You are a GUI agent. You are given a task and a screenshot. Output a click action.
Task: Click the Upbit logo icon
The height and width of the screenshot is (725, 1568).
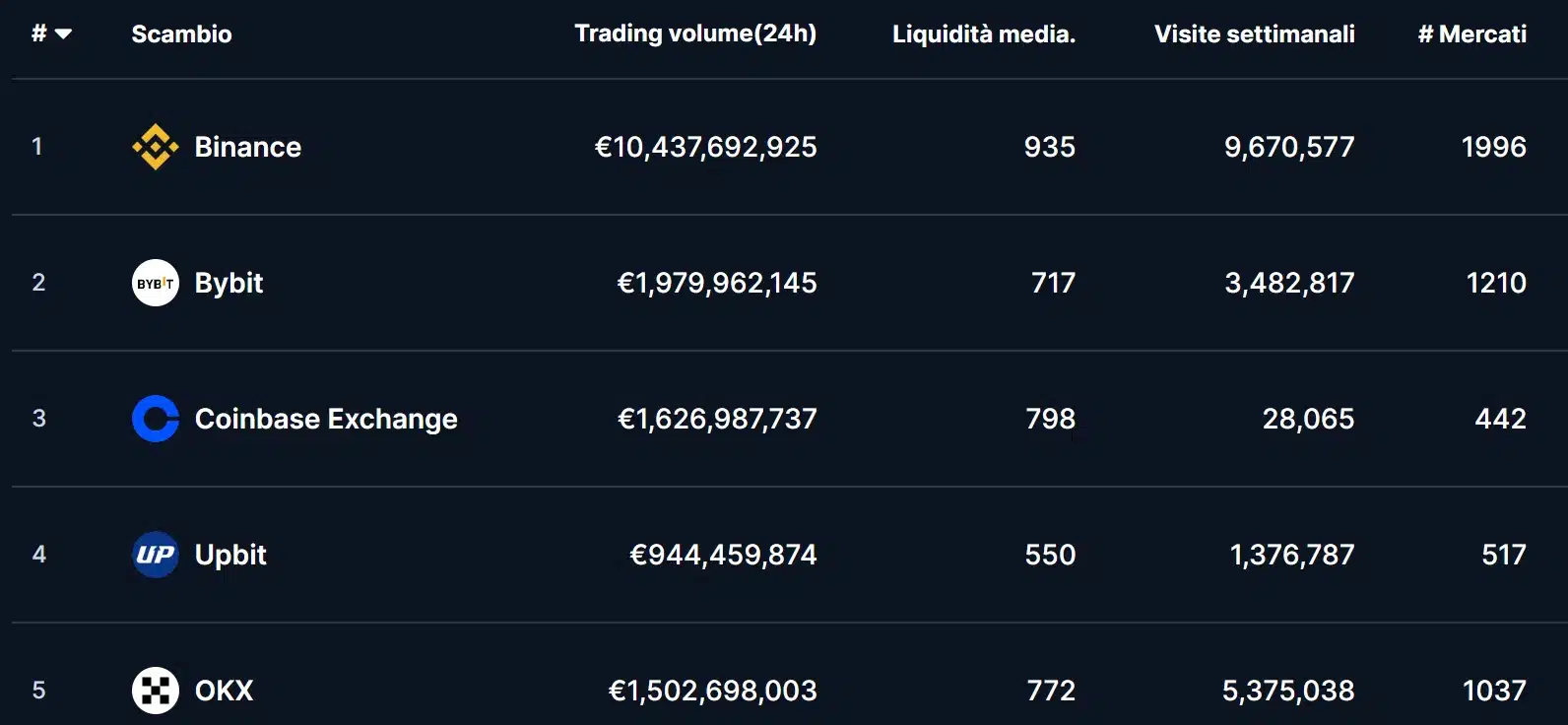(x=156, y=555)
